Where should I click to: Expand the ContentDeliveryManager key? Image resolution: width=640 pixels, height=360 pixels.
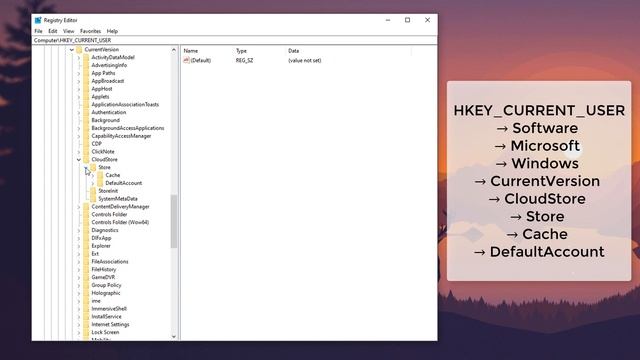79,207
